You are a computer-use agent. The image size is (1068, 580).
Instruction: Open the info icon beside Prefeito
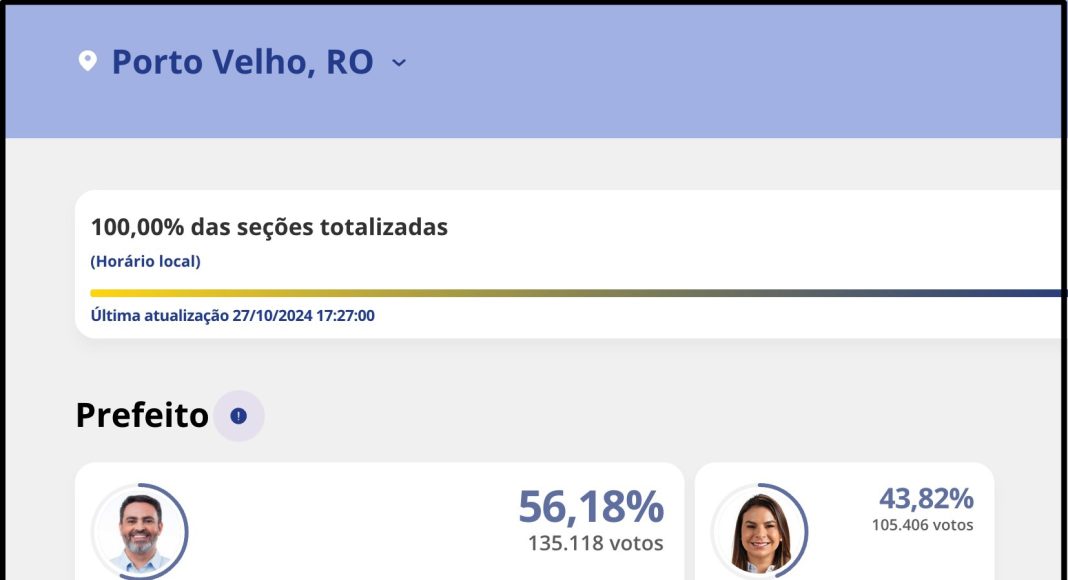[238, 416]
